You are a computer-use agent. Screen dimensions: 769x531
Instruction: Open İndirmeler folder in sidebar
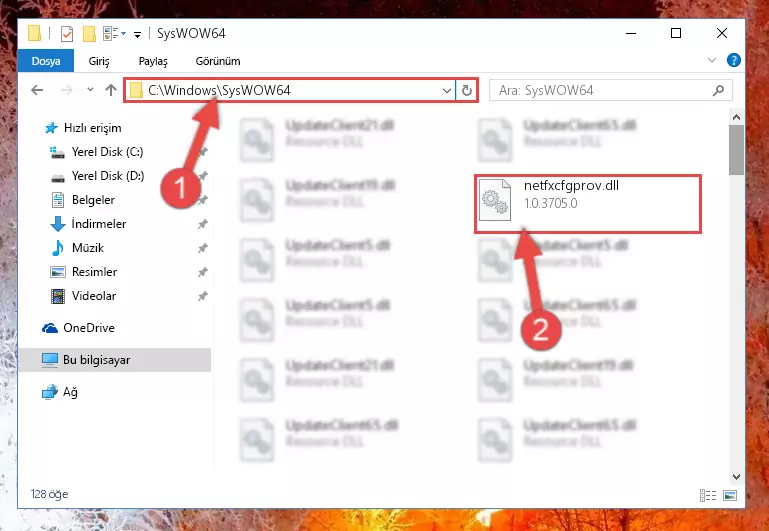[x=99, y=224]
